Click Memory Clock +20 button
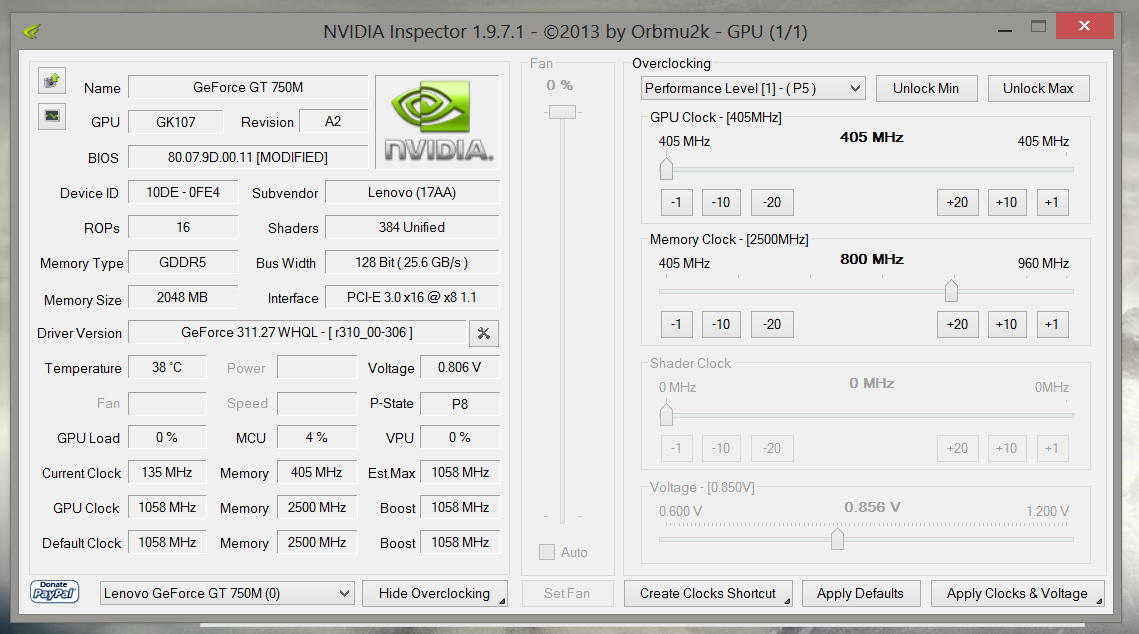 pos(957,325)
